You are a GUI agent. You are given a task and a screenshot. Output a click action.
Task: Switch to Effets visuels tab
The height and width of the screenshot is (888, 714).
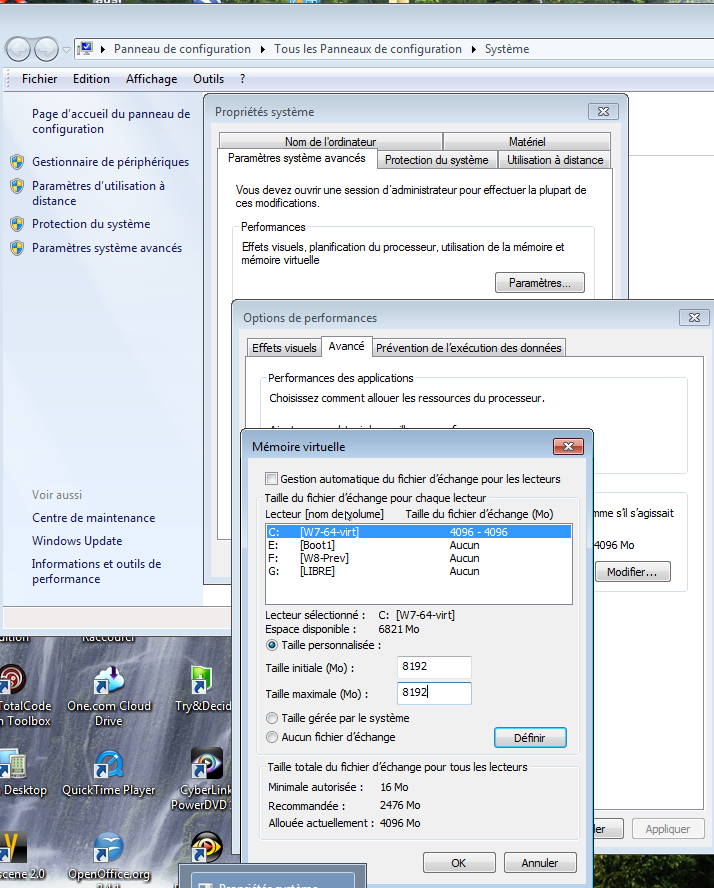284,348
